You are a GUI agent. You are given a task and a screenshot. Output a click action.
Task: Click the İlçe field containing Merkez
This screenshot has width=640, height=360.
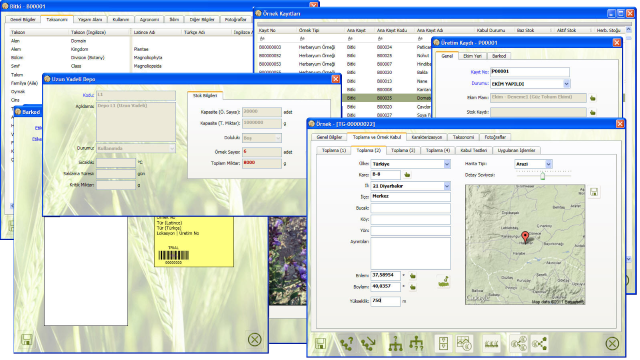410,197
